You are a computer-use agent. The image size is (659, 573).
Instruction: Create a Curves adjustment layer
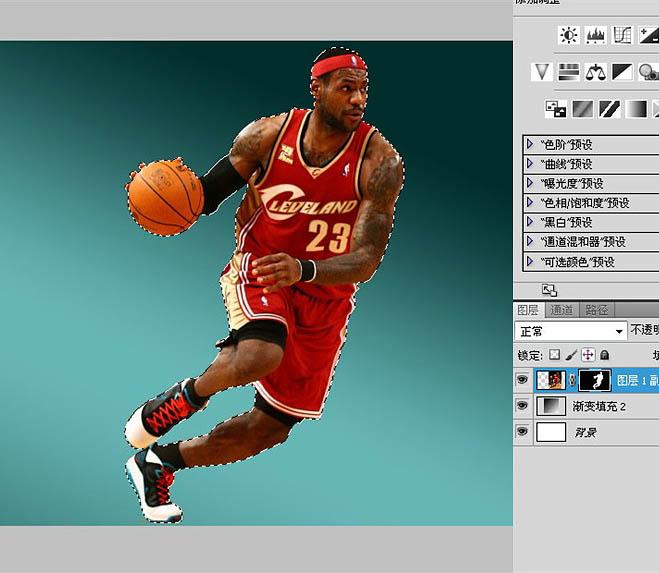pos(622,36)
